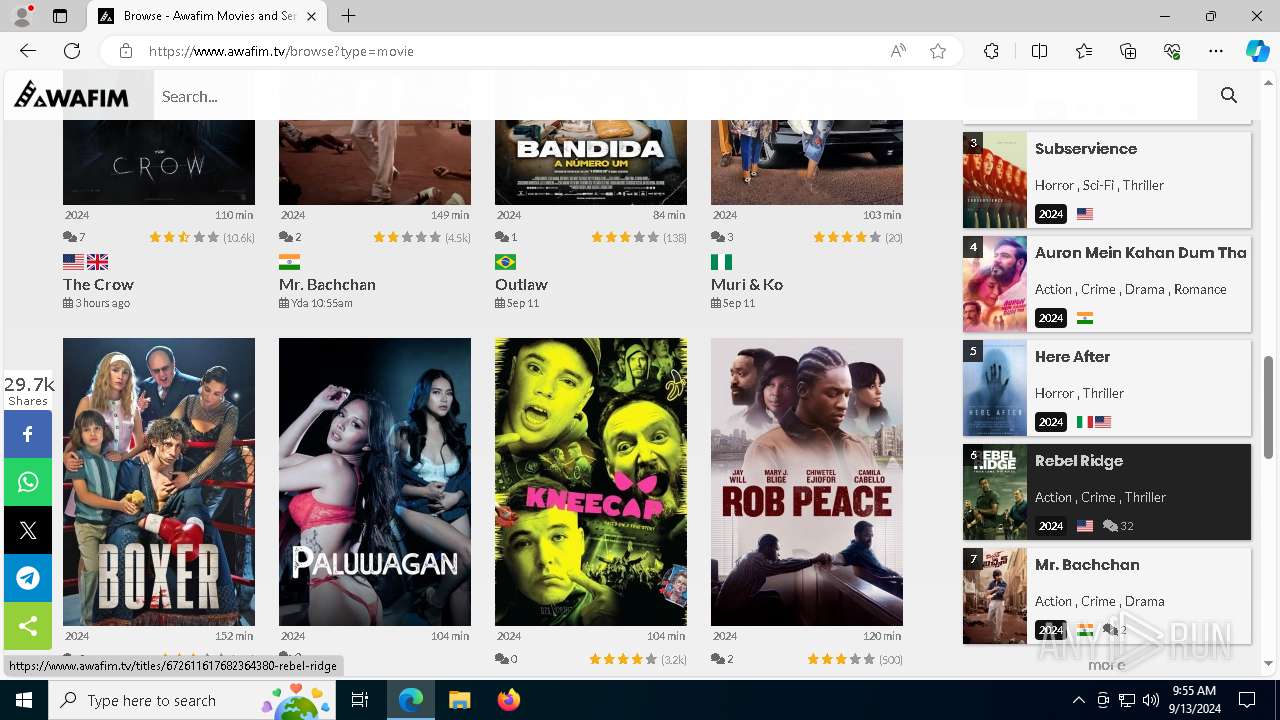The width and height of the screenshot is (1280, 720).
Task: Open browser profile icon
Action: [22, 16]
